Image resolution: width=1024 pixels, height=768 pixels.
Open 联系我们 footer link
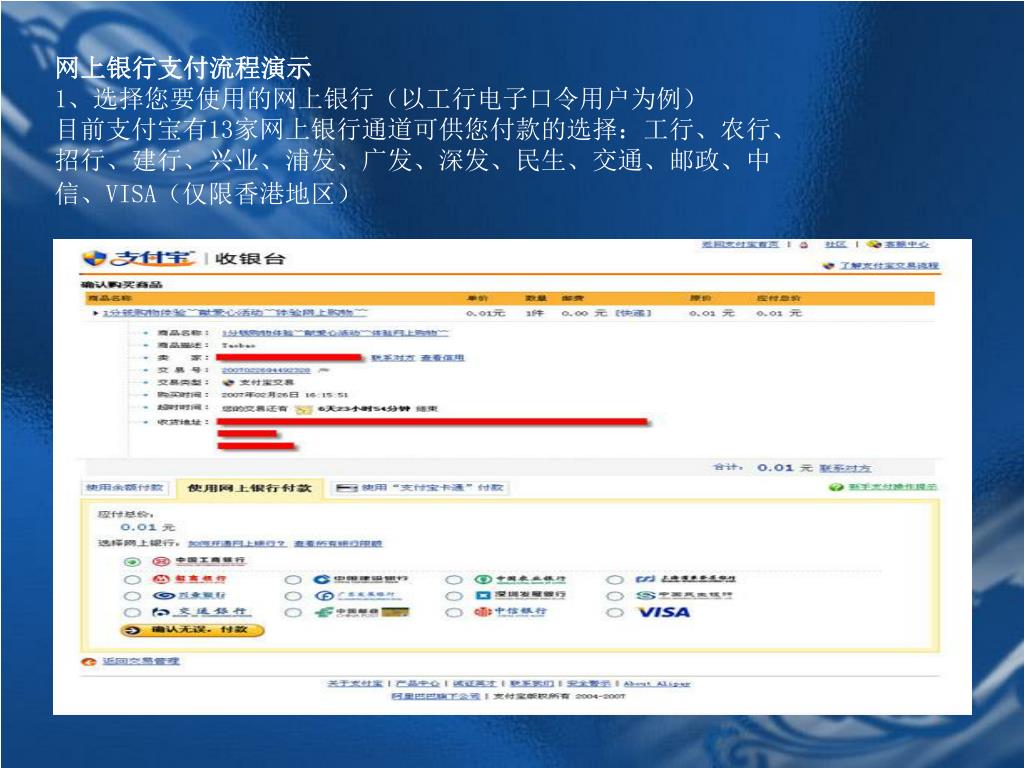pyautogui.click(x=532, y=684)
